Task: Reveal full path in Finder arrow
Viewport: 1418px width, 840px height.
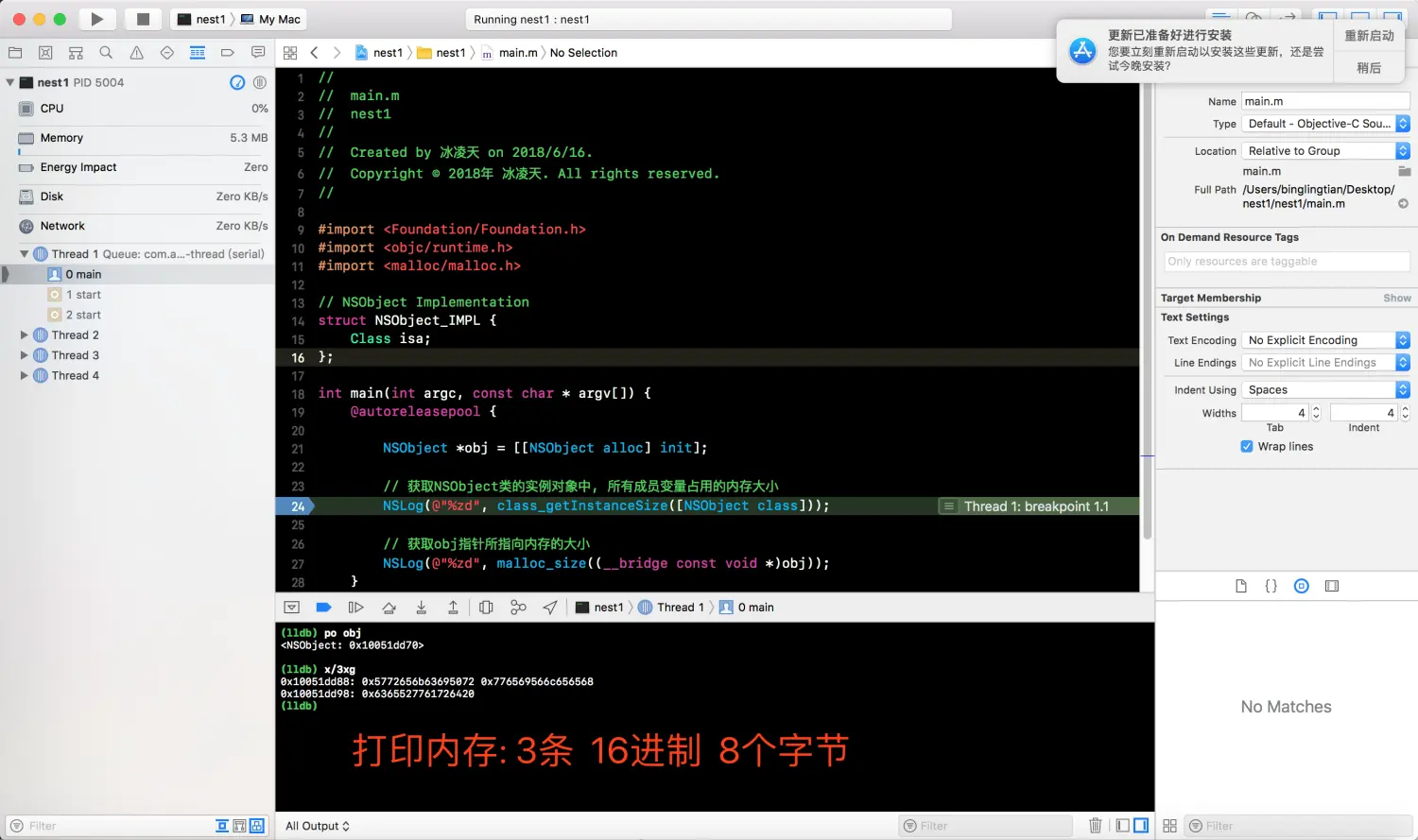Action: pyautogui.click(x=1404, y=204)
